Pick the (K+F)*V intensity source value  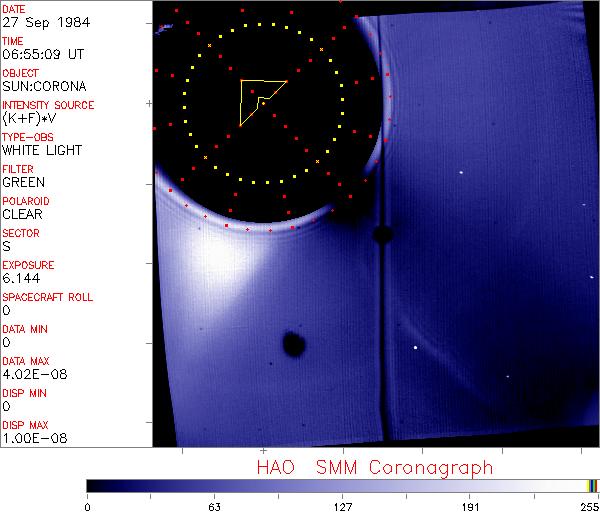[x=29, y=118]
